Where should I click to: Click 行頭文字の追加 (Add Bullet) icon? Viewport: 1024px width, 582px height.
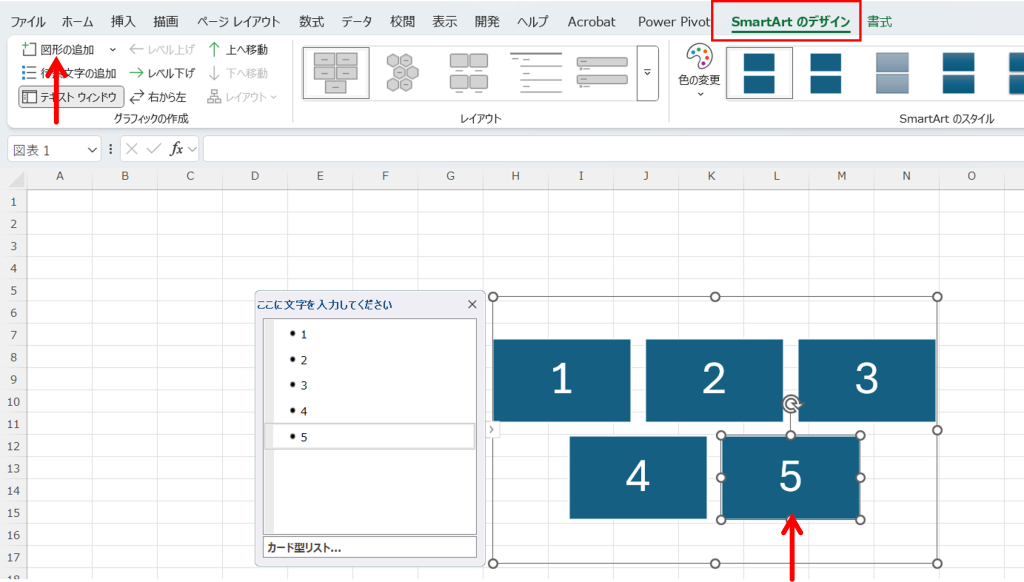coord(29,73)
